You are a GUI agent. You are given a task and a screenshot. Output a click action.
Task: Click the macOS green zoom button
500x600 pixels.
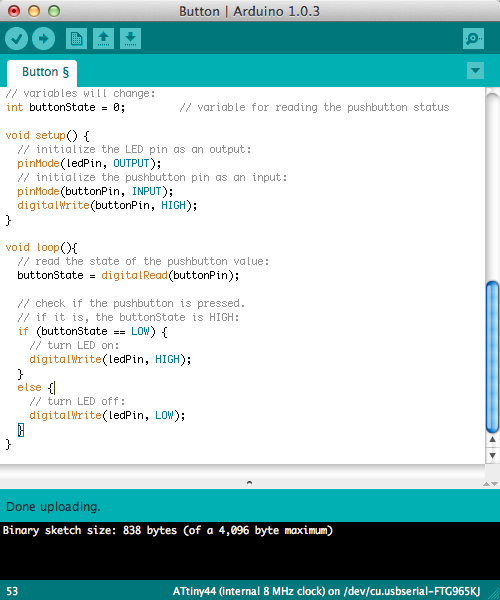pos(54,11)
